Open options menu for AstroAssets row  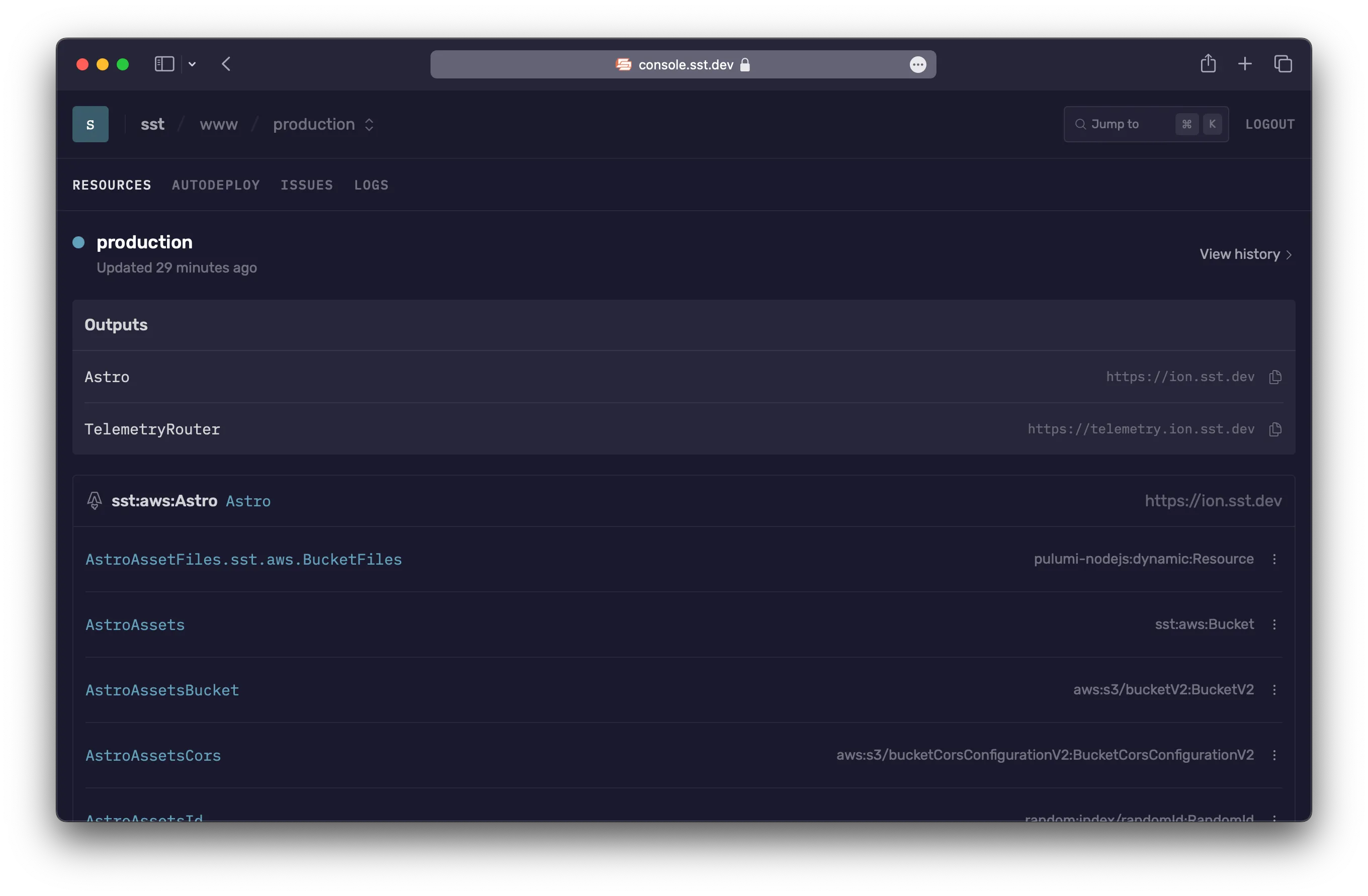tap(1274, 624)
